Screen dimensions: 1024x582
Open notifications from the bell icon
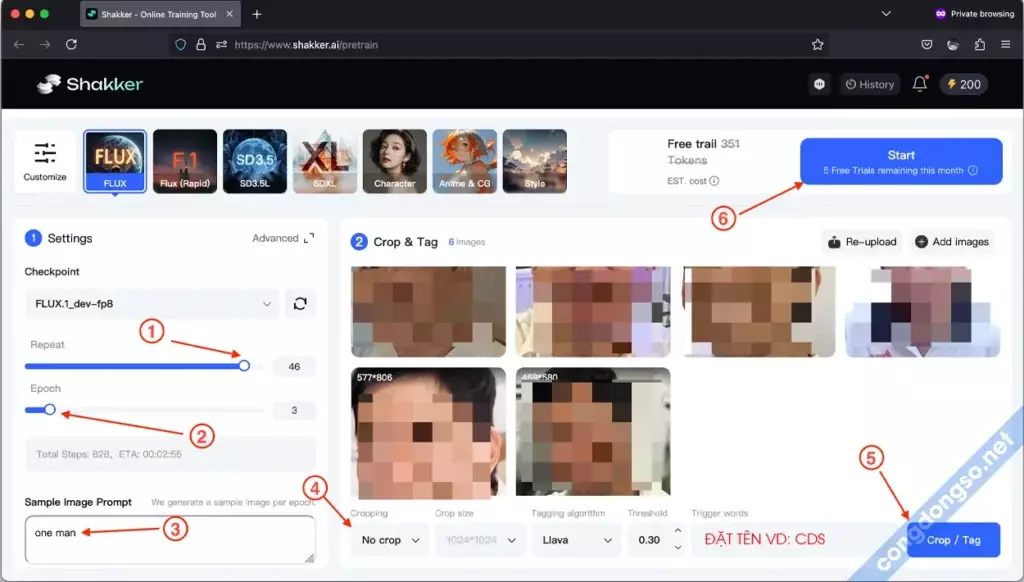(919, 84)
